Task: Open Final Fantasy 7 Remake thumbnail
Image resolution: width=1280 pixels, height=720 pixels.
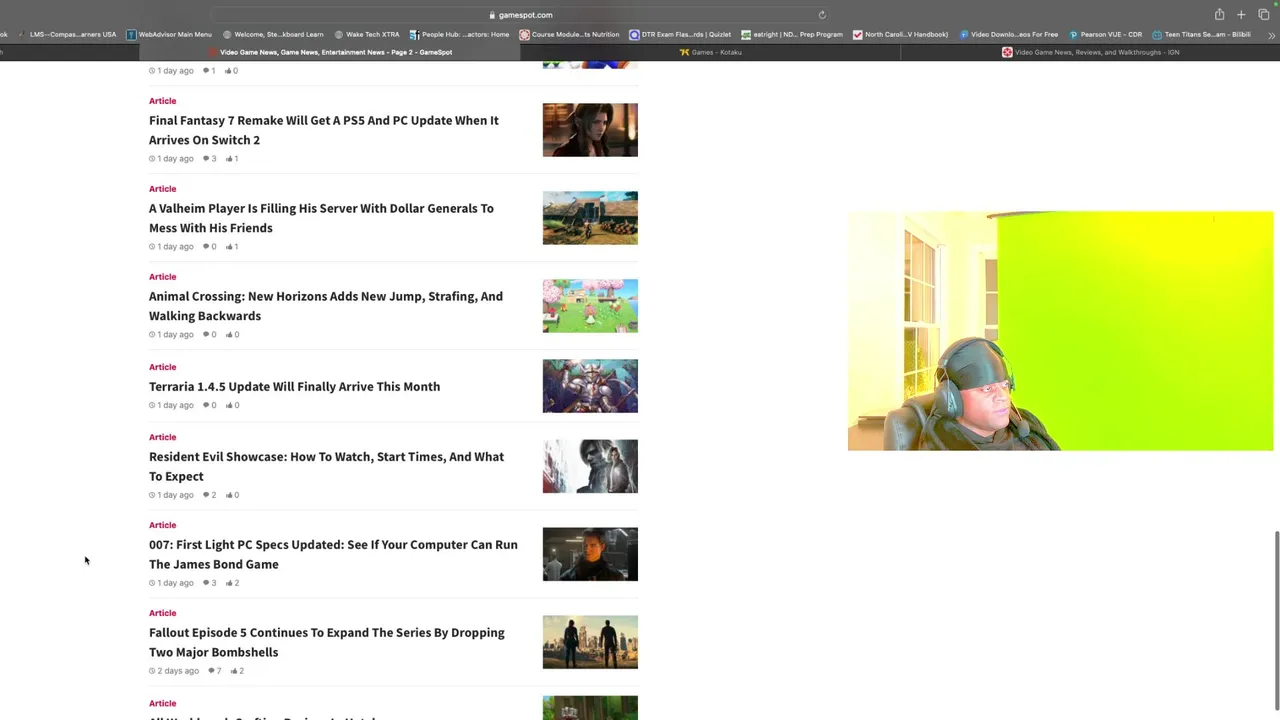Action: (590, 130)
